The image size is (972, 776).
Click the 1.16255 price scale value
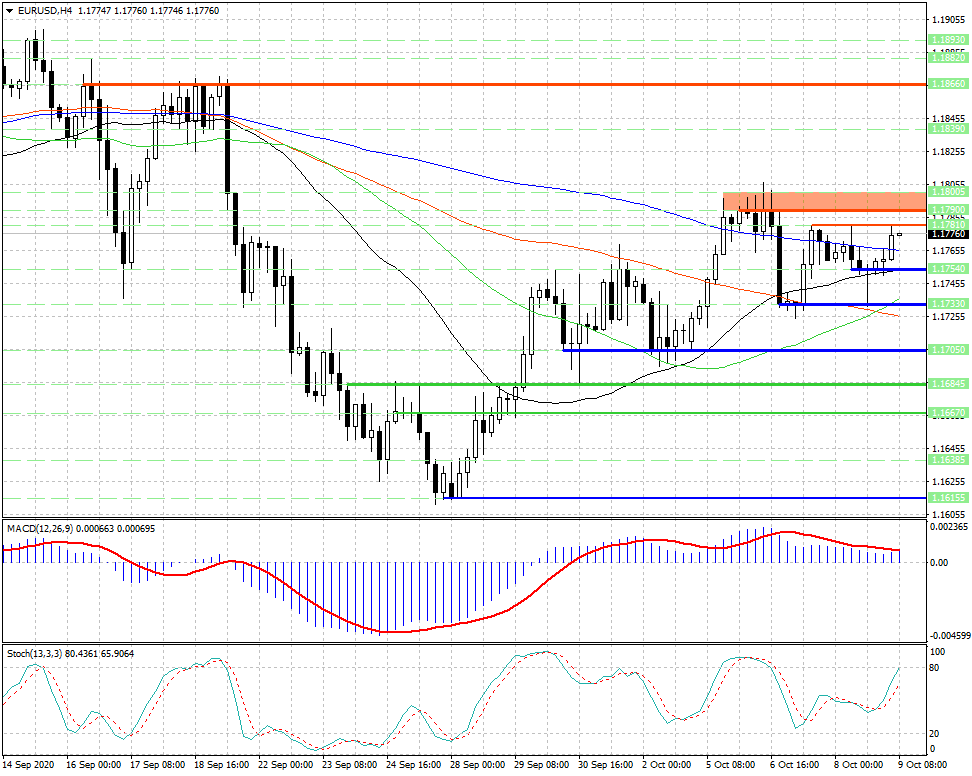[x=948, y=481]
